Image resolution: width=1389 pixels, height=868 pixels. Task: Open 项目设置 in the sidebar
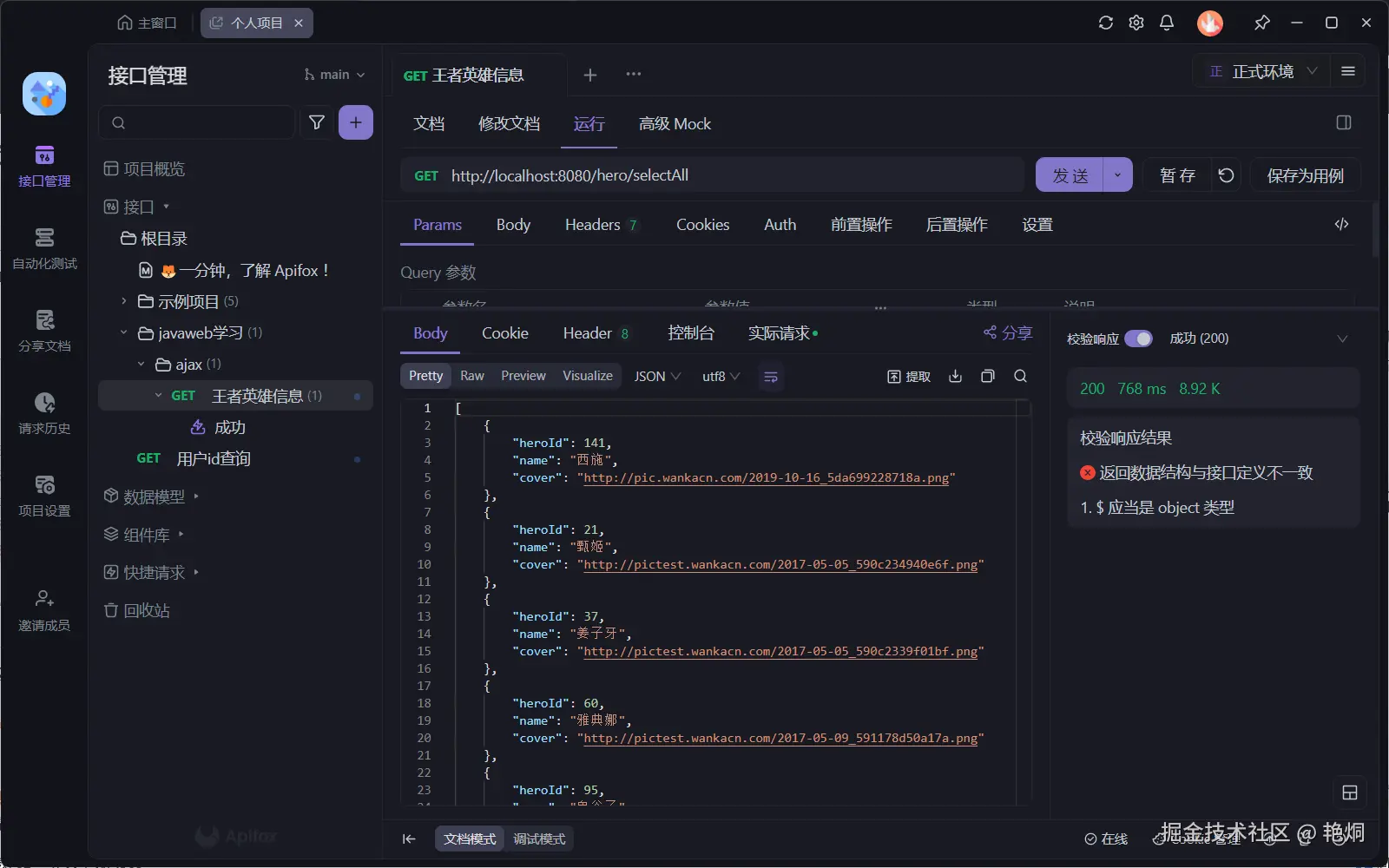click(44, 496)
